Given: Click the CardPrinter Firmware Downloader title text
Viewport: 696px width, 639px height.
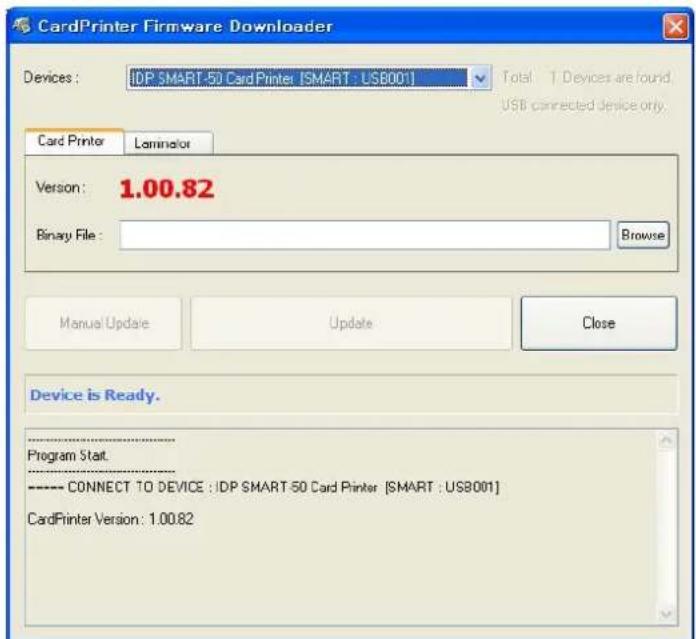Looking at the screenshot, I should (185, 26).
